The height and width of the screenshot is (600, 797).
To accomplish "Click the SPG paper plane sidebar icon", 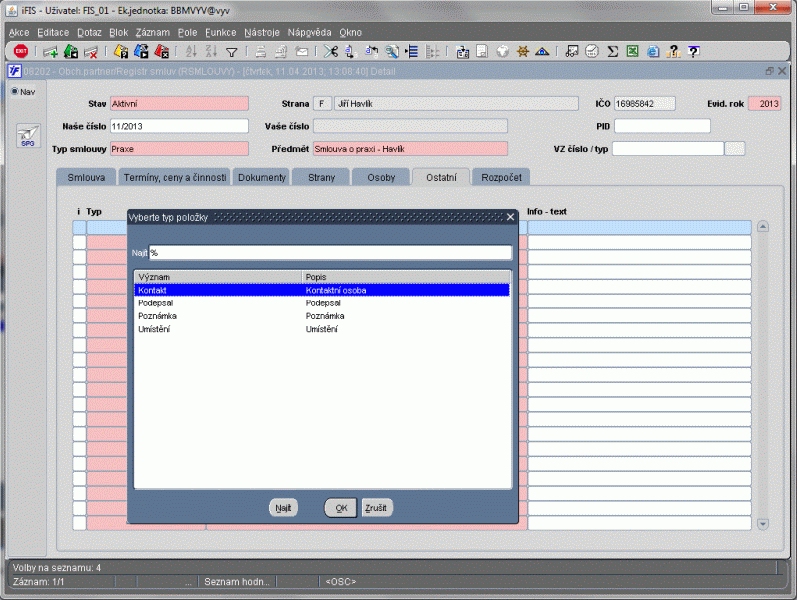I will [28, 136].
